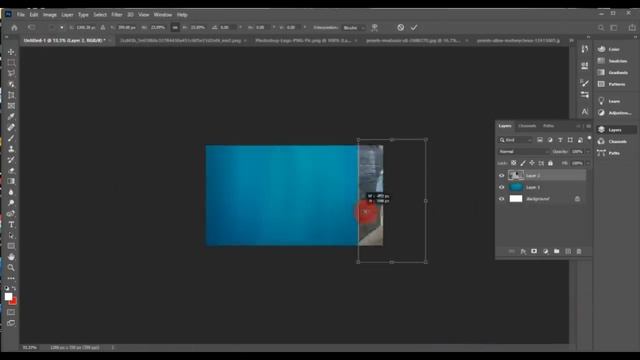Select the Zoom tool
The width and height of the screenshot is (640, 360).
(11, 268)
